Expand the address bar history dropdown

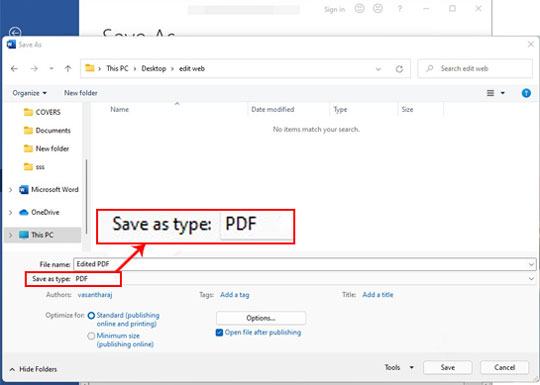tap(378, 69)
